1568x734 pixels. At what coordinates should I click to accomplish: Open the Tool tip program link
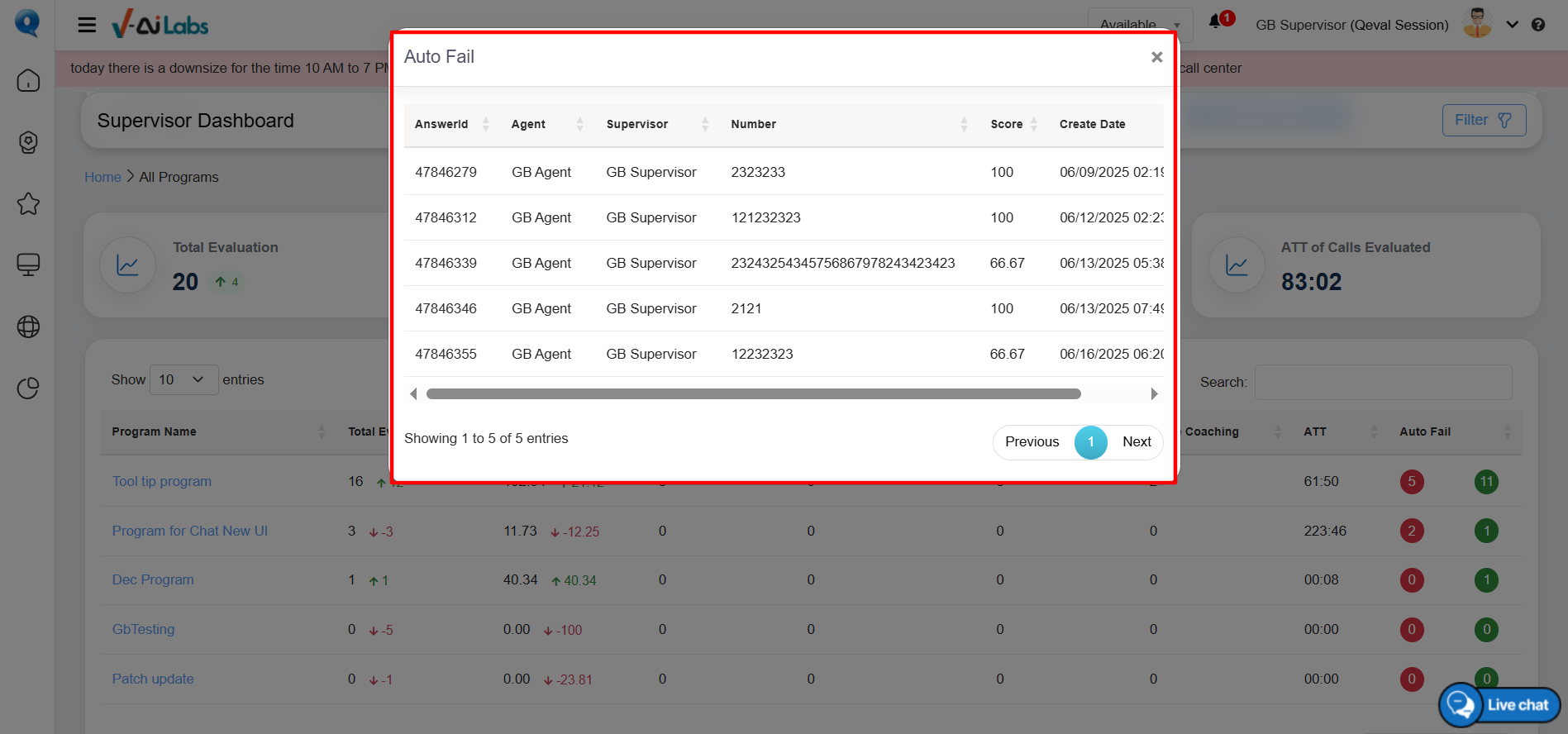(x=162, y=481)
